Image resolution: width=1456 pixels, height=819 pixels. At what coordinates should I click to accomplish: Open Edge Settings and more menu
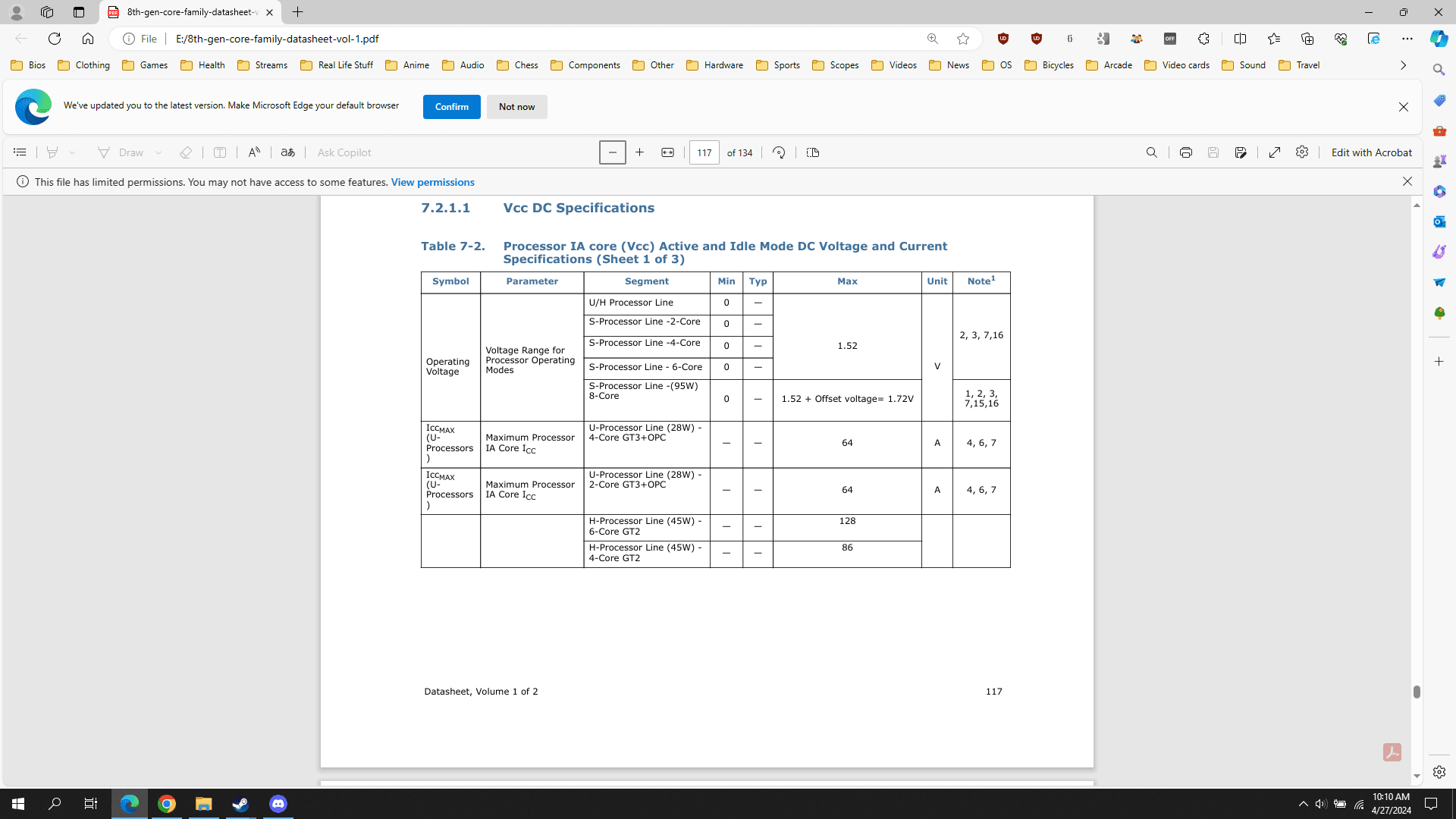coord(1407,39)
